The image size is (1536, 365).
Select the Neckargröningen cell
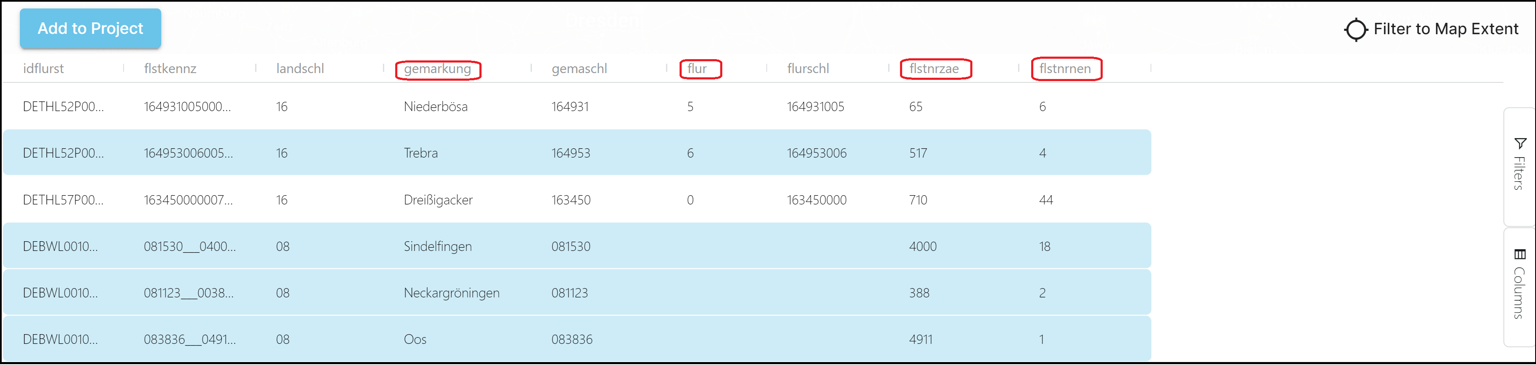coord(452,293)
